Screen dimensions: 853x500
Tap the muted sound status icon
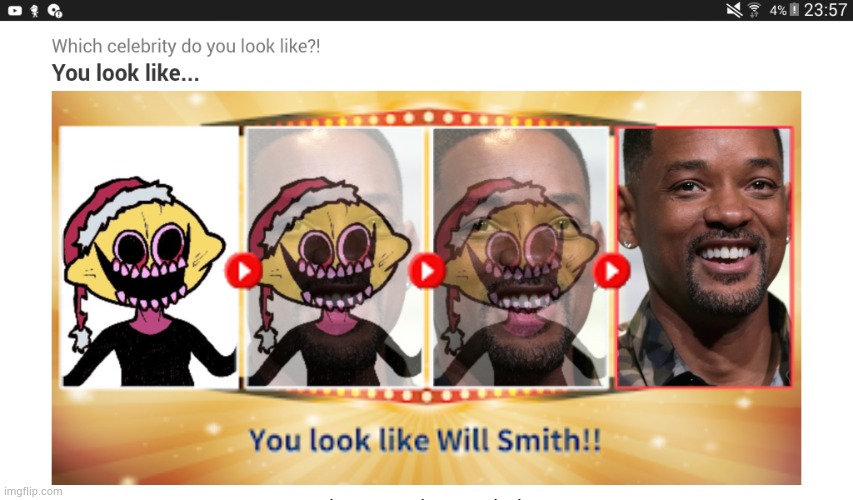tap(734, 10)
